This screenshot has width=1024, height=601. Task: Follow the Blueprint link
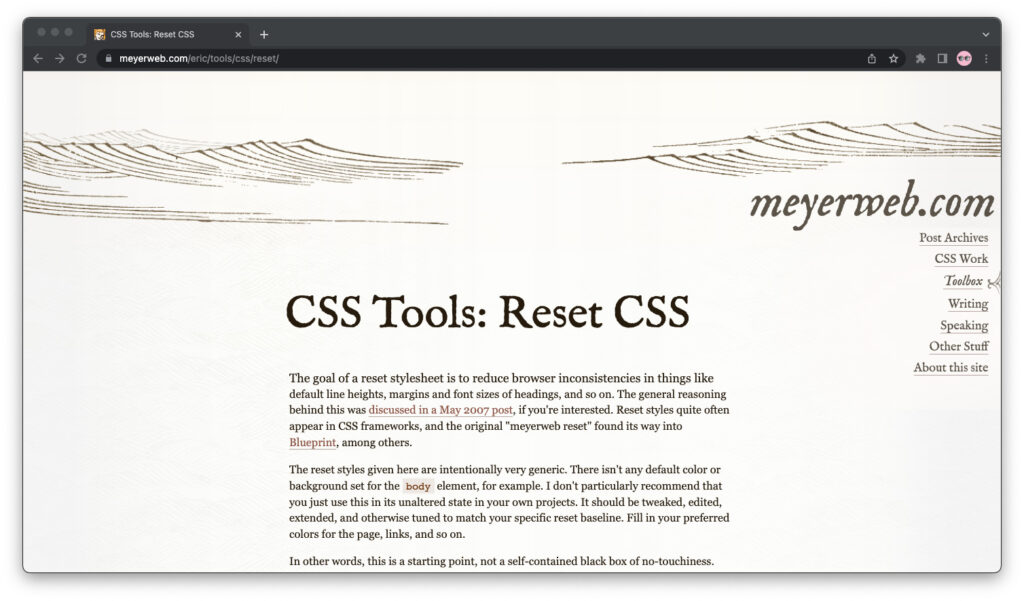pyautogui.click(x=312, y=442)
